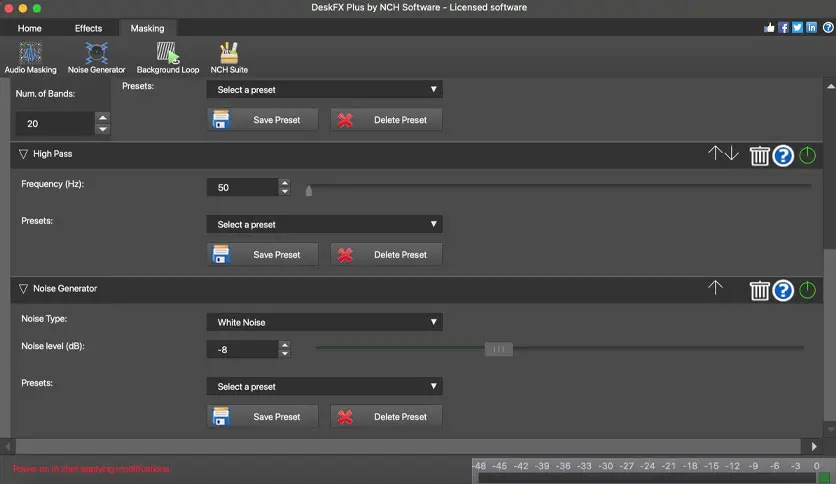Share on Twitter icon
Viewport: 836px width, 484px height.
[x=797, y=28]
